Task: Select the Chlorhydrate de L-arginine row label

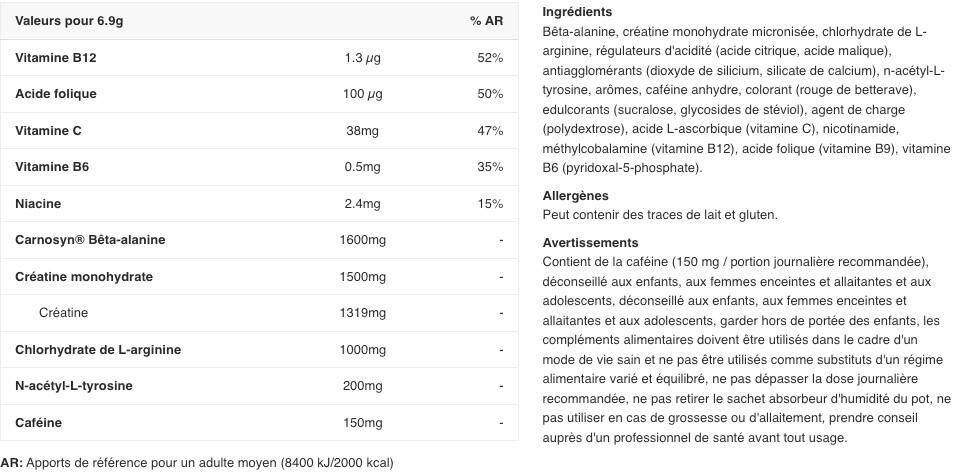Action: click(98, 350)
